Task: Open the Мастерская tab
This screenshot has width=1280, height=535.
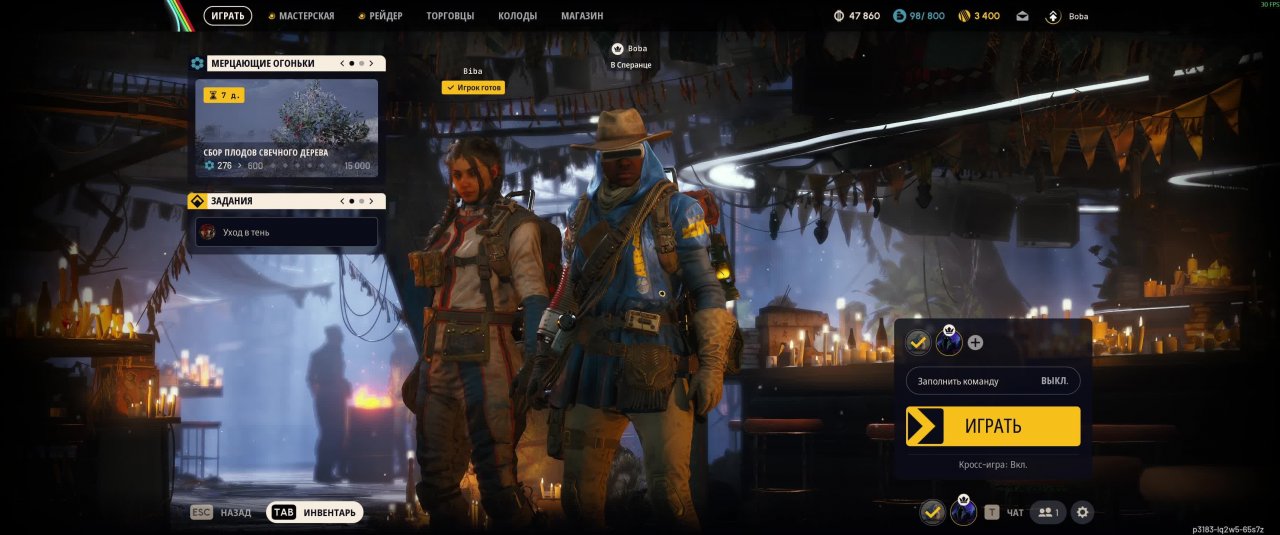Action: pos(307,16)
